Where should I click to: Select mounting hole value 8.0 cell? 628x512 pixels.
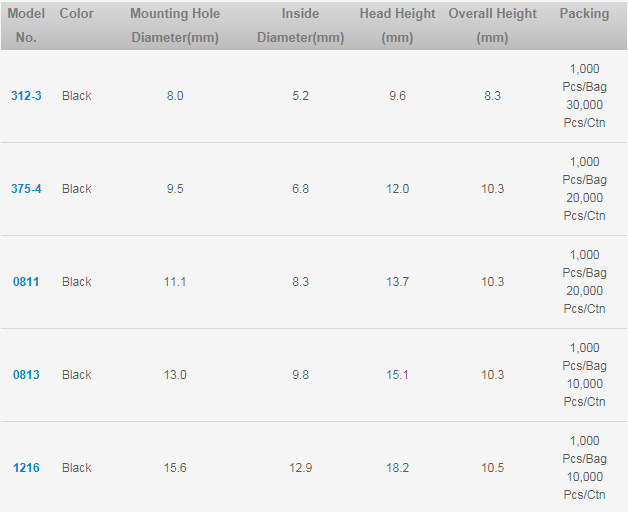click(x=175, y=96)
